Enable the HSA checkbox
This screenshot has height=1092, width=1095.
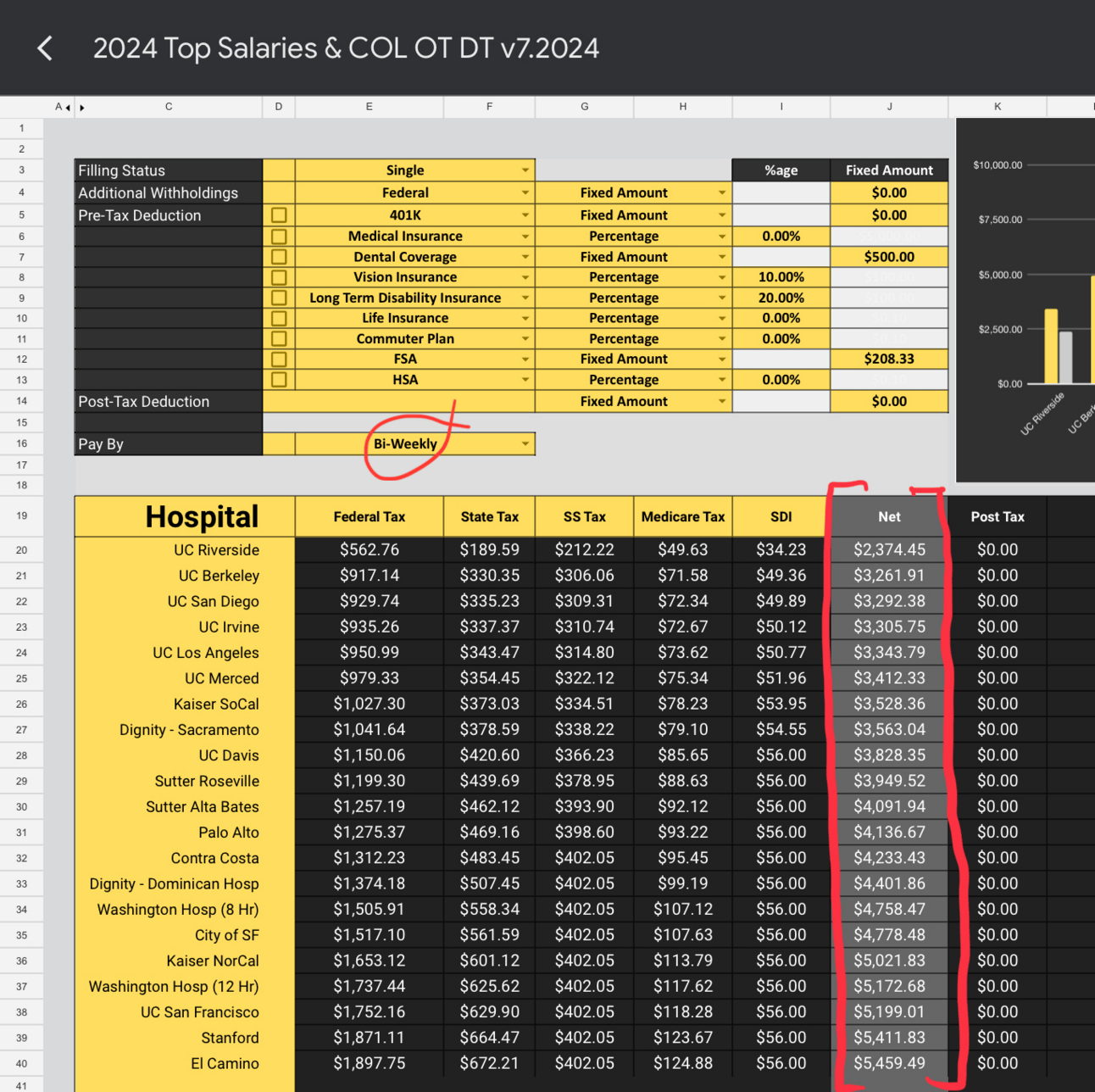tap(279, 380)
